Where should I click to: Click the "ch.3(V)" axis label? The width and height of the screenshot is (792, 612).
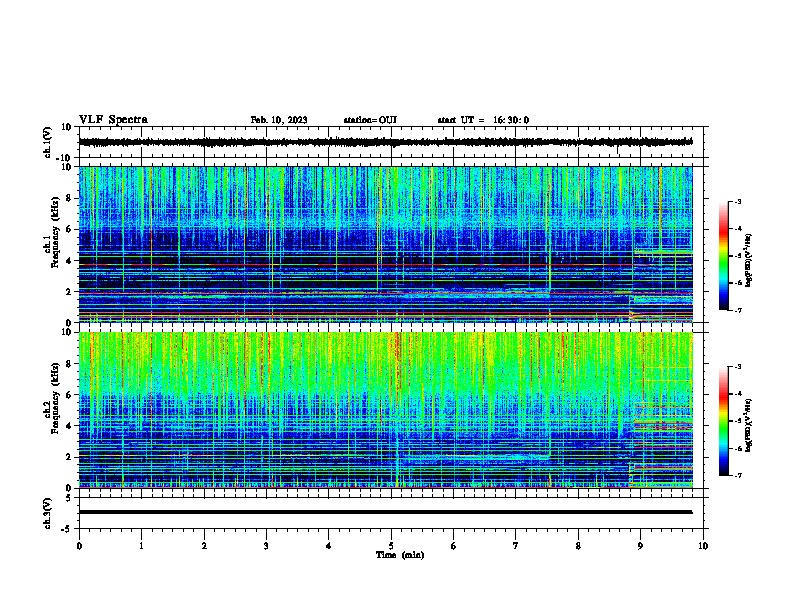[x=47, y=513]
